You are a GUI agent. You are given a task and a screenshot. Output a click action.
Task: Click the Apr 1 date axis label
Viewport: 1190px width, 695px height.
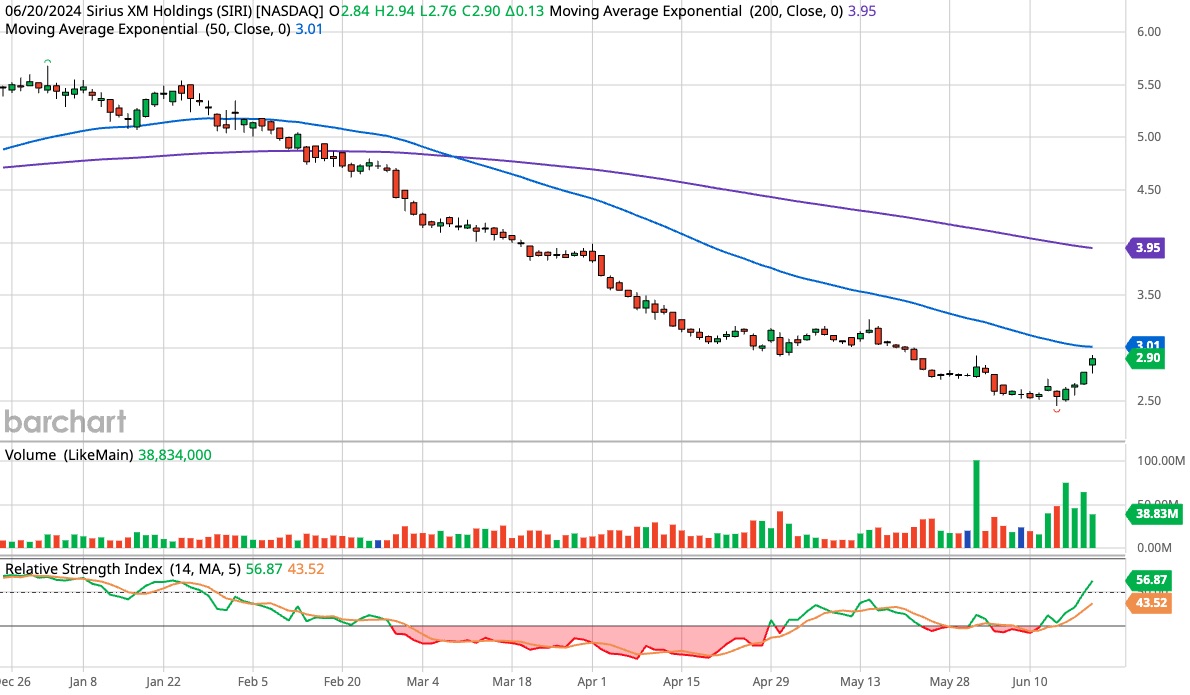click(592, 681)
